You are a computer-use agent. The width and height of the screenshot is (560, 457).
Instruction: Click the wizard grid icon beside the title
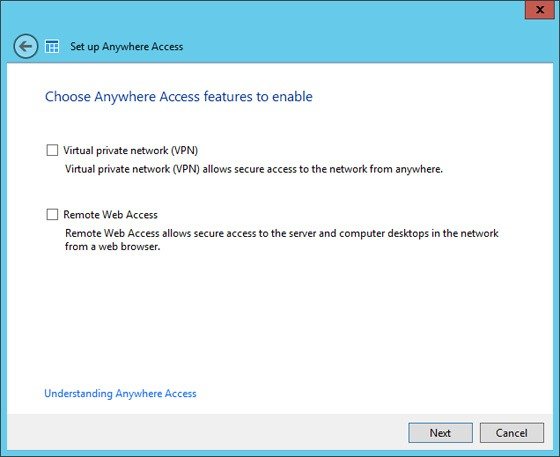[x=52, y=46]
